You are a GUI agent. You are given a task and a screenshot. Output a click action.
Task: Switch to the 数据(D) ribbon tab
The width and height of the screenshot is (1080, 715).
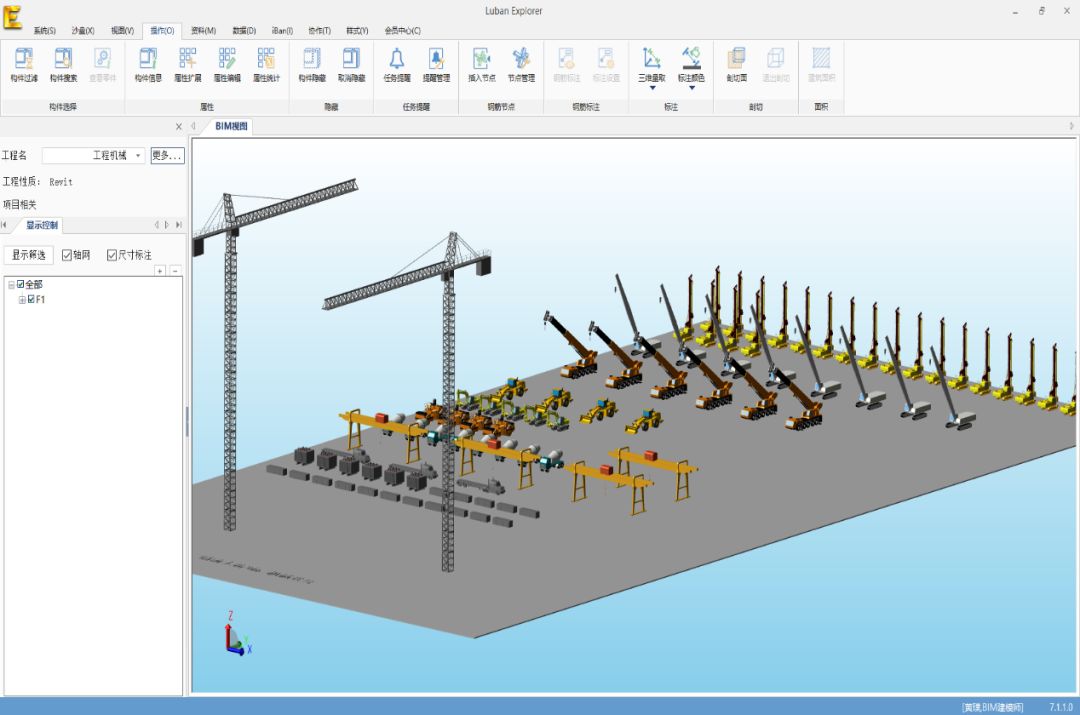244,31
